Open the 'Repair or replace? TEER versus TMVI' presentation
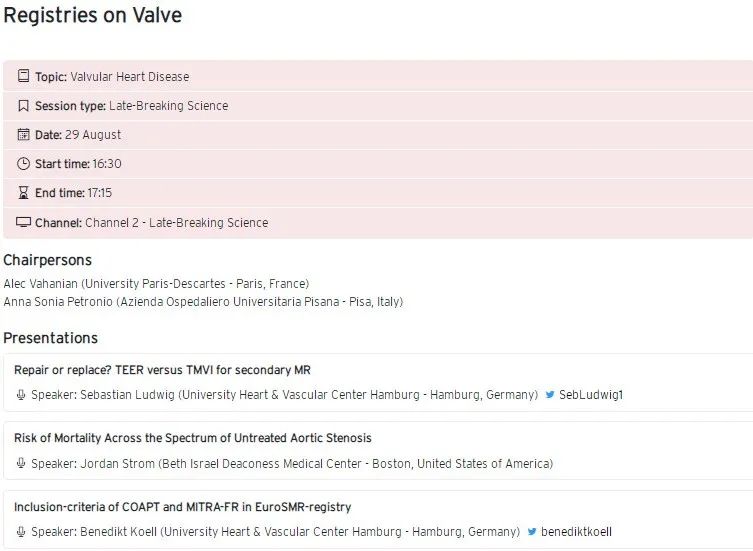 click(x=162, y=370)
